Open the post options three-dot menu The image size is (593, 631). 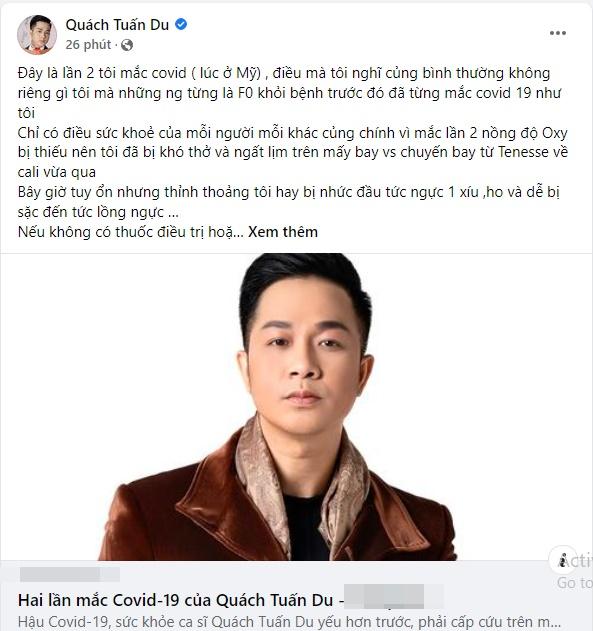pos(558,33)
